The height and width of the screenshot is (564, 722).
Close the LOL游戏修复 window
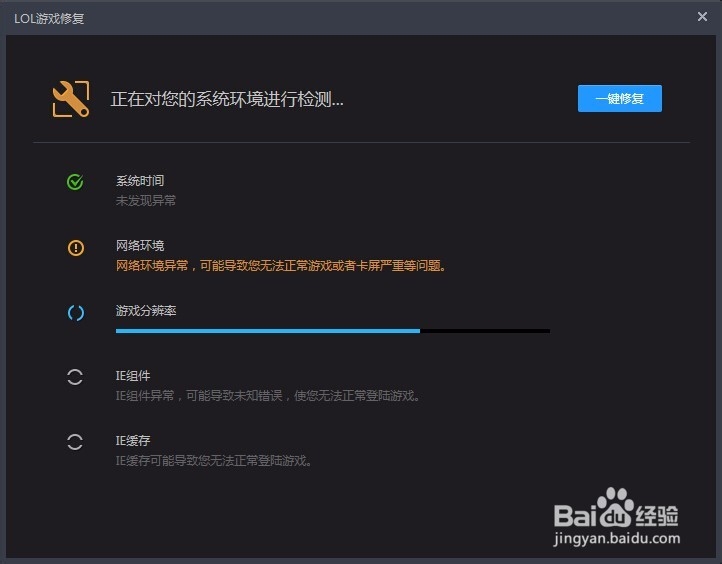pos(702,17)
